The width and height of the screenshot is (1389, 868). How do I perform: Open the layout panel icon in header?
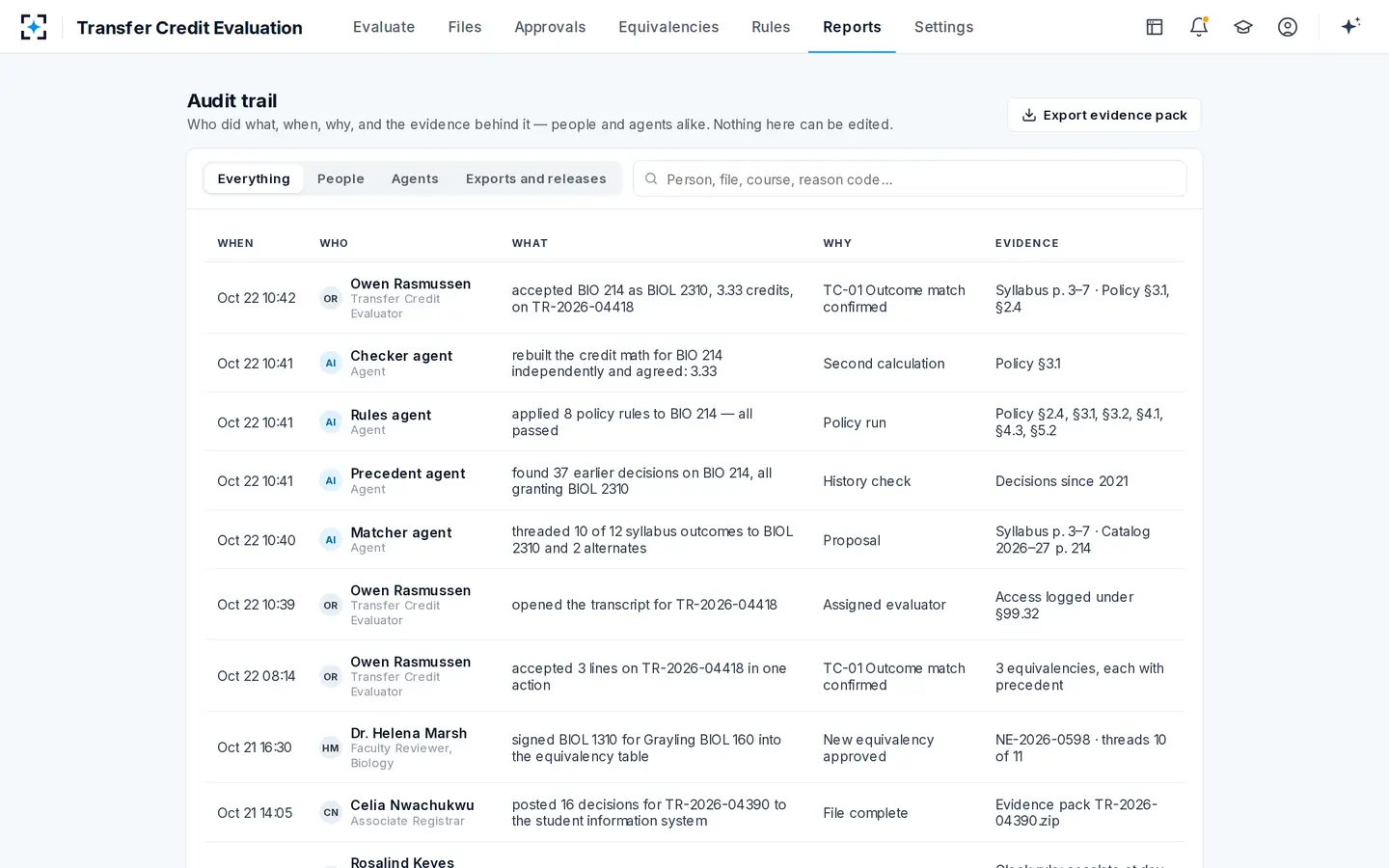tap(1155, 27)
